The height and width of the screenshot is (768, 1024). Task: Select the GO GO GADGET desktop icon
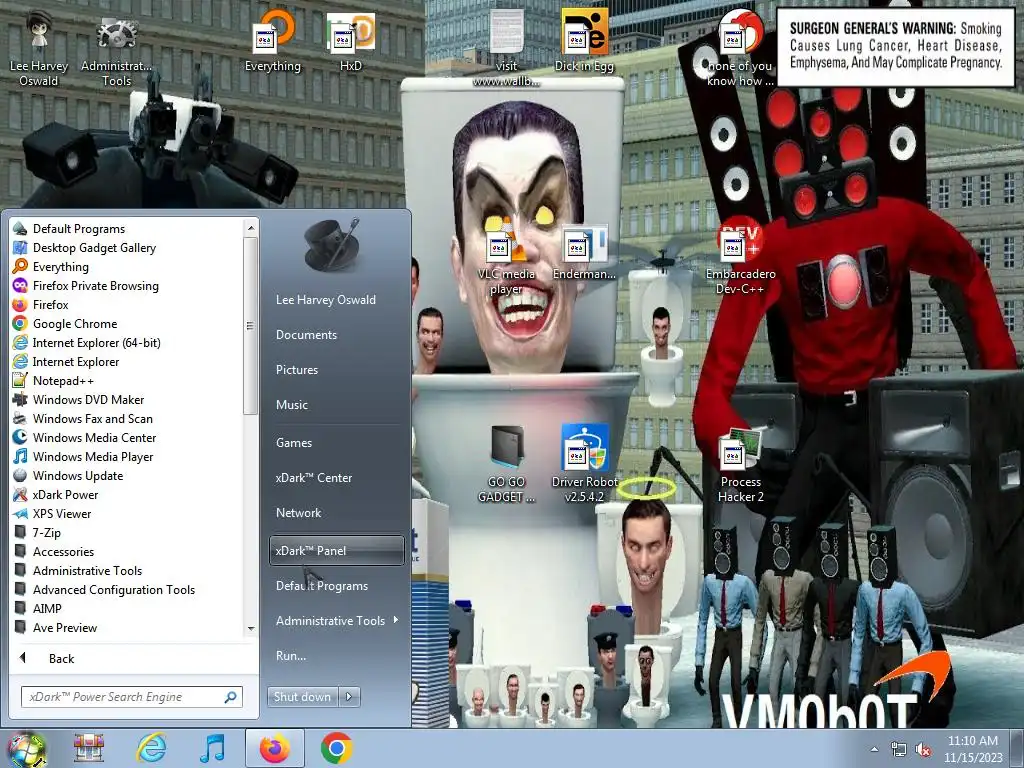click(x=506, y=464)
